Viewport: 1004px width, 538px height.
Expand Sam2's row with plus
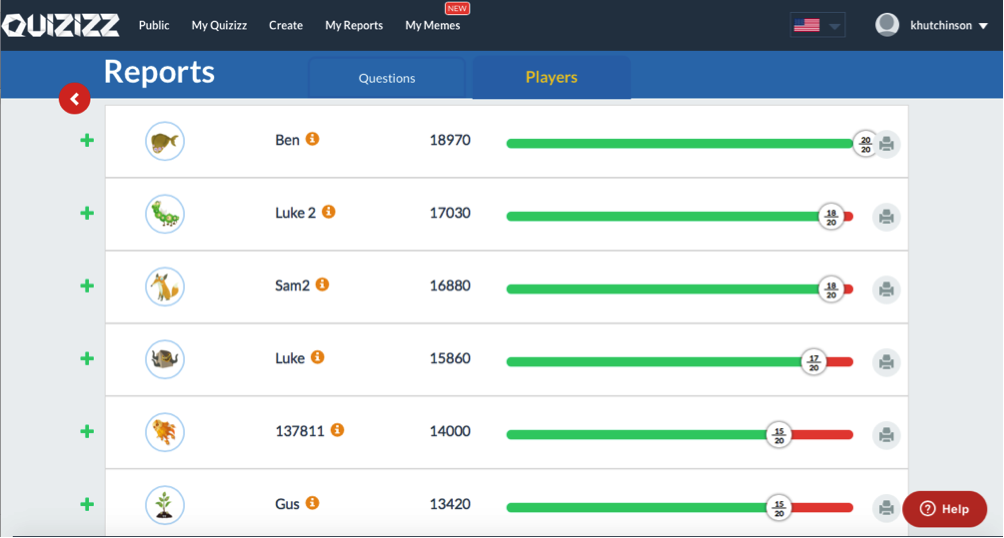[87, 286]
